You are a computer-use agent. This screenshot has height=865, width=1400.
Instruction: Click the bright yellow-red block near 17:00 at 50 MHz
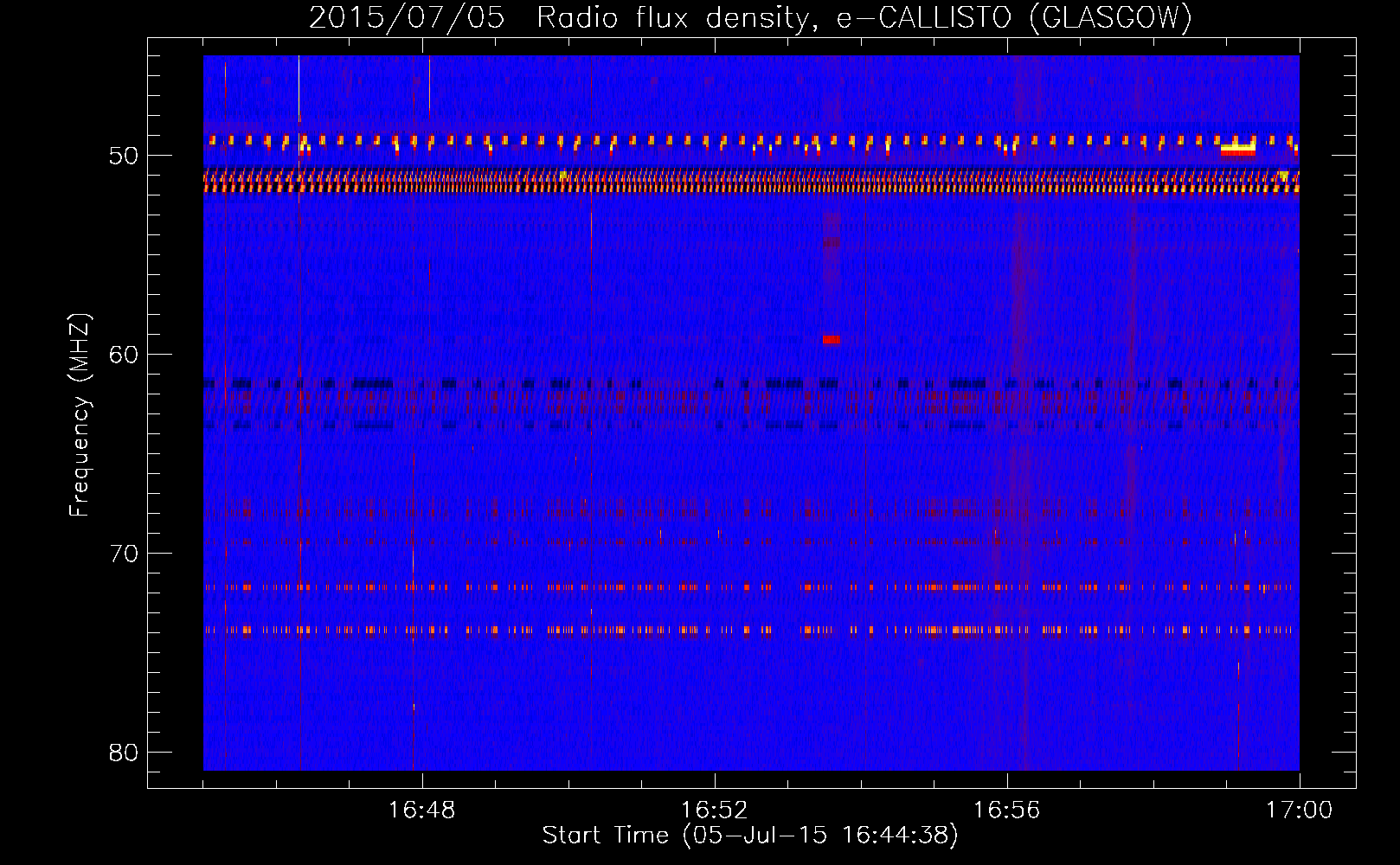(1238, 150)
